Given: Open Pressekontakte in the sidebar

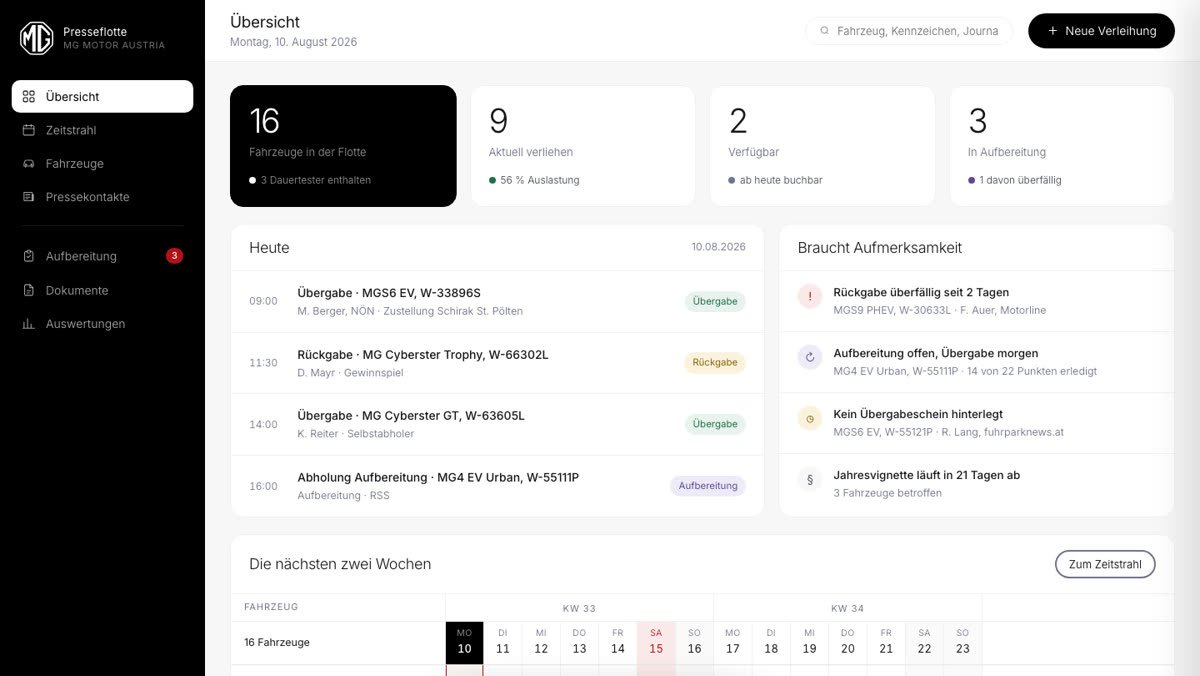Looking at the screenshot, I should tap(102, 197).
